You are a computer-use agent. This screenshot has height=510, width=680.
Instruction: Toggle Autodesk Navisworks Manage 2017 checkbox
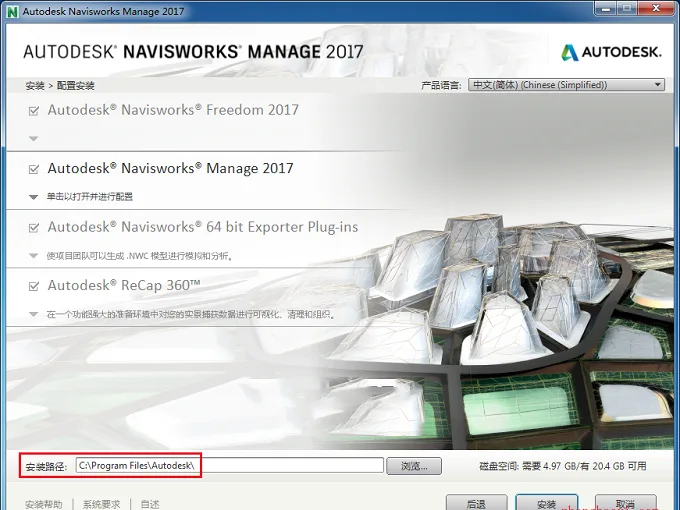click(34, 169)
